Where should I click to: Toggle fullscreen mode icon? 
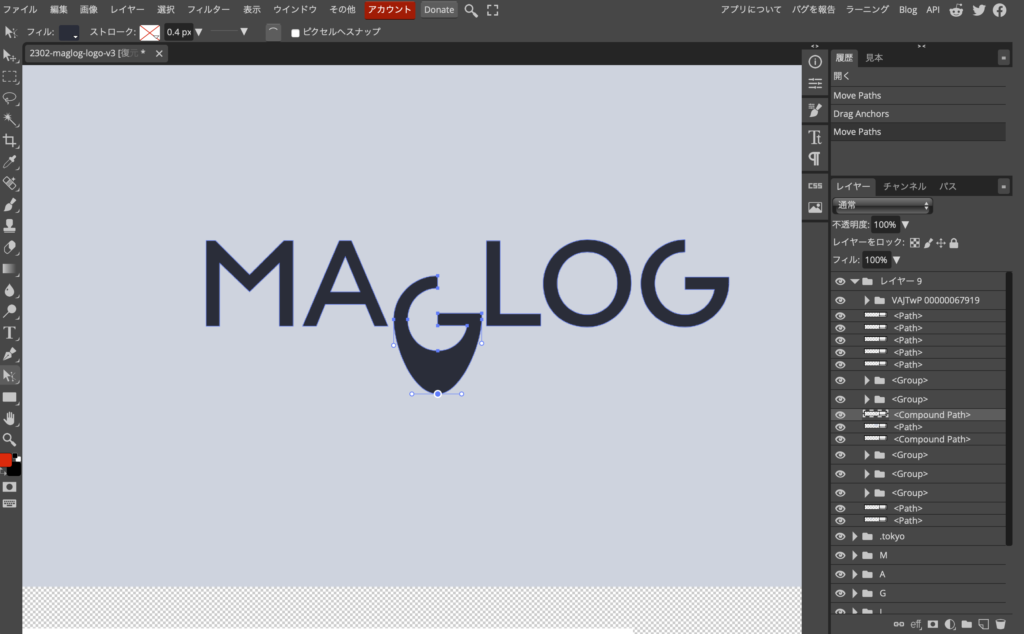click(x=492, y=10)
